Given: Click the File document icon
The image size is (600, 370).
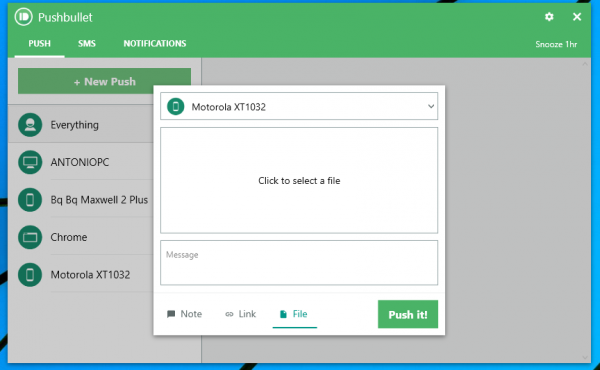Looking at the screenshot, I should 283,314.
